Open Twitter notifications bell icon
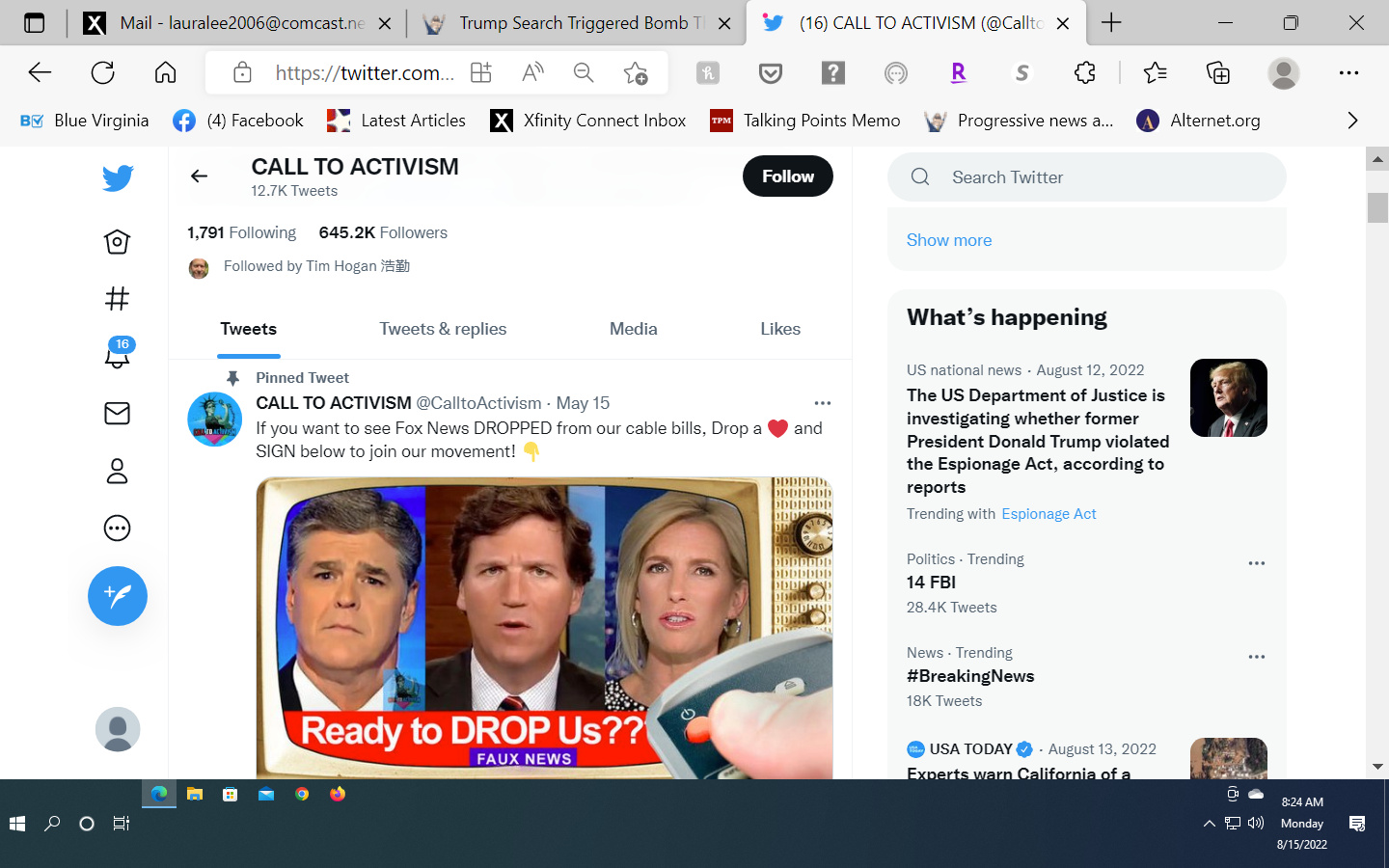Viewport: 1389px width, 868px height. point(117,355)
